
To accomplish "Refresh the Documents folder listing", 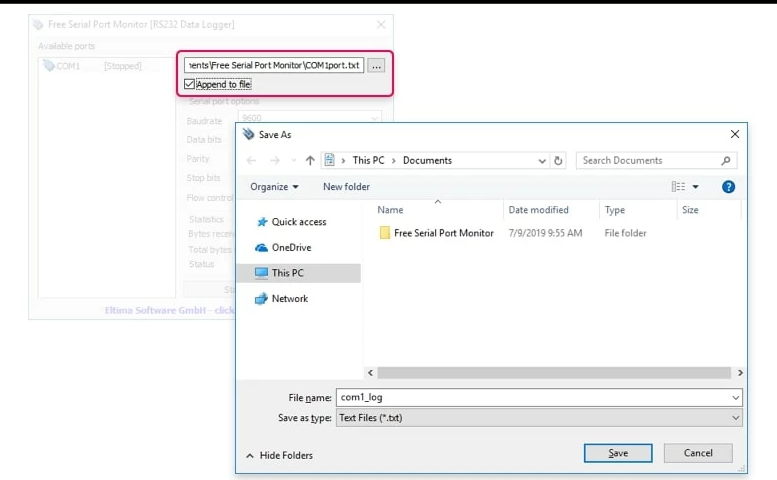I will (558, 160).
